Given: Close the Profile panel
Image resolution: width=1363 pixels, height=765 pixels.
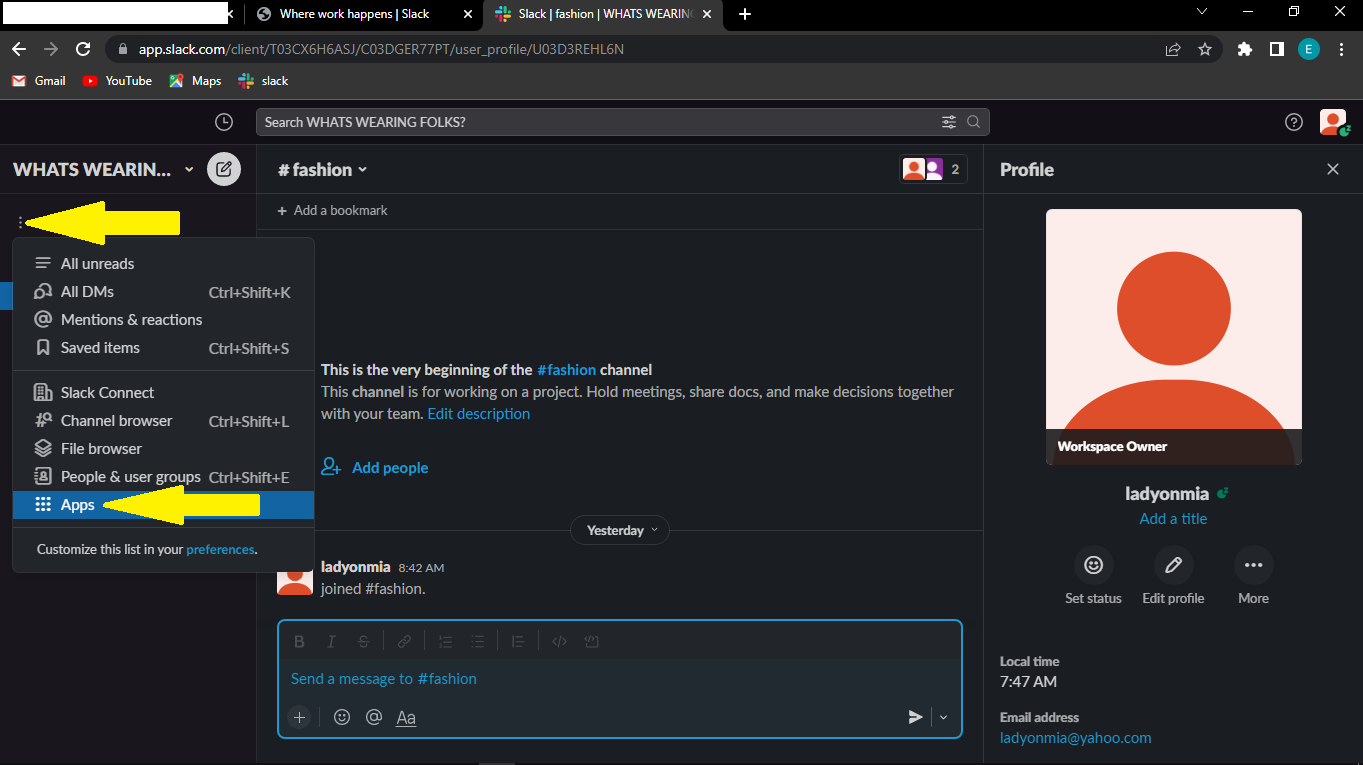Looking at the screenshot, I should click(x=1332, y=169).
